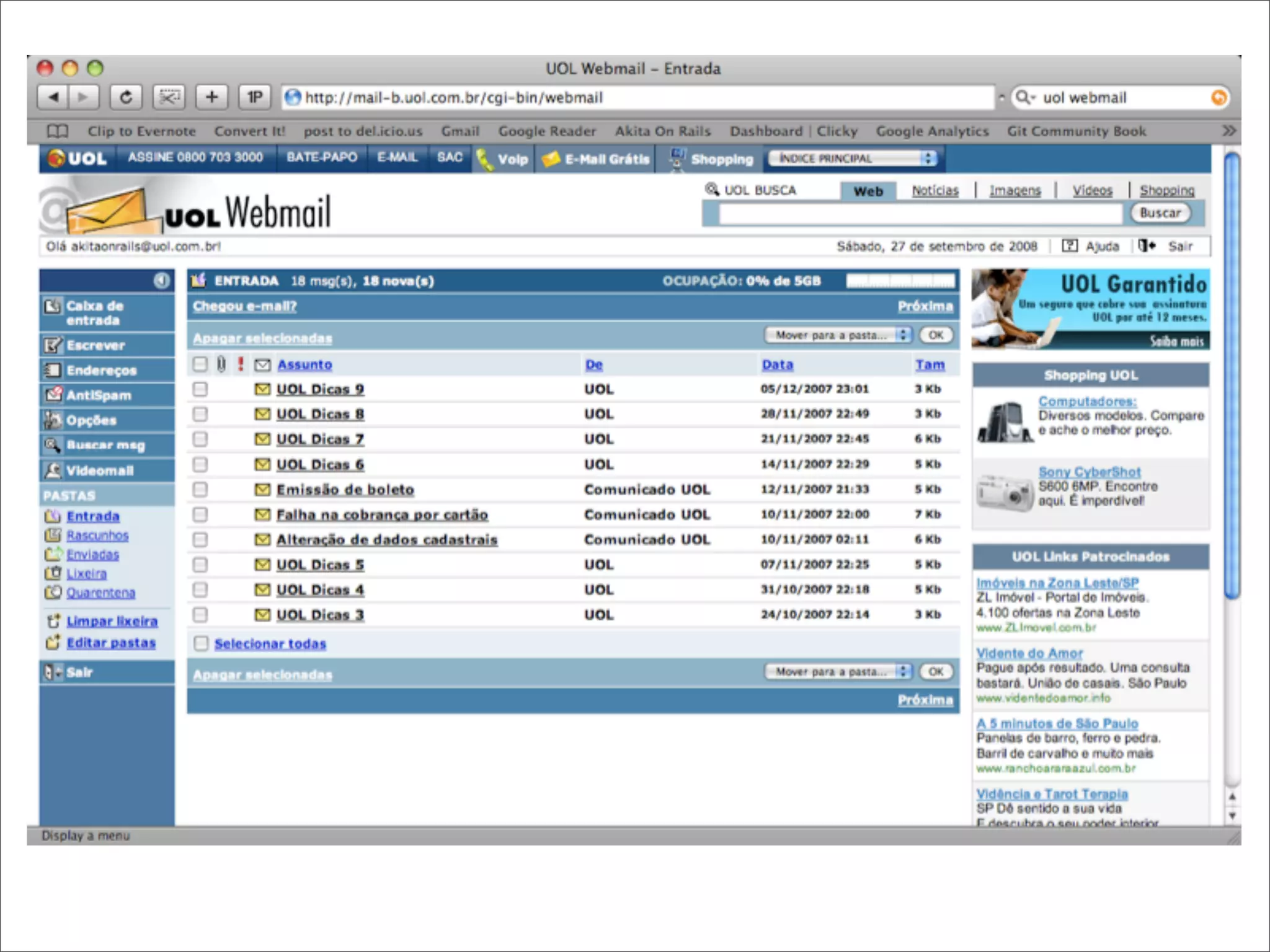The width and height of the screenshot is (1270, 952).
Task: Tick the Selecionar todas checkbox
Action: [201, 643]
